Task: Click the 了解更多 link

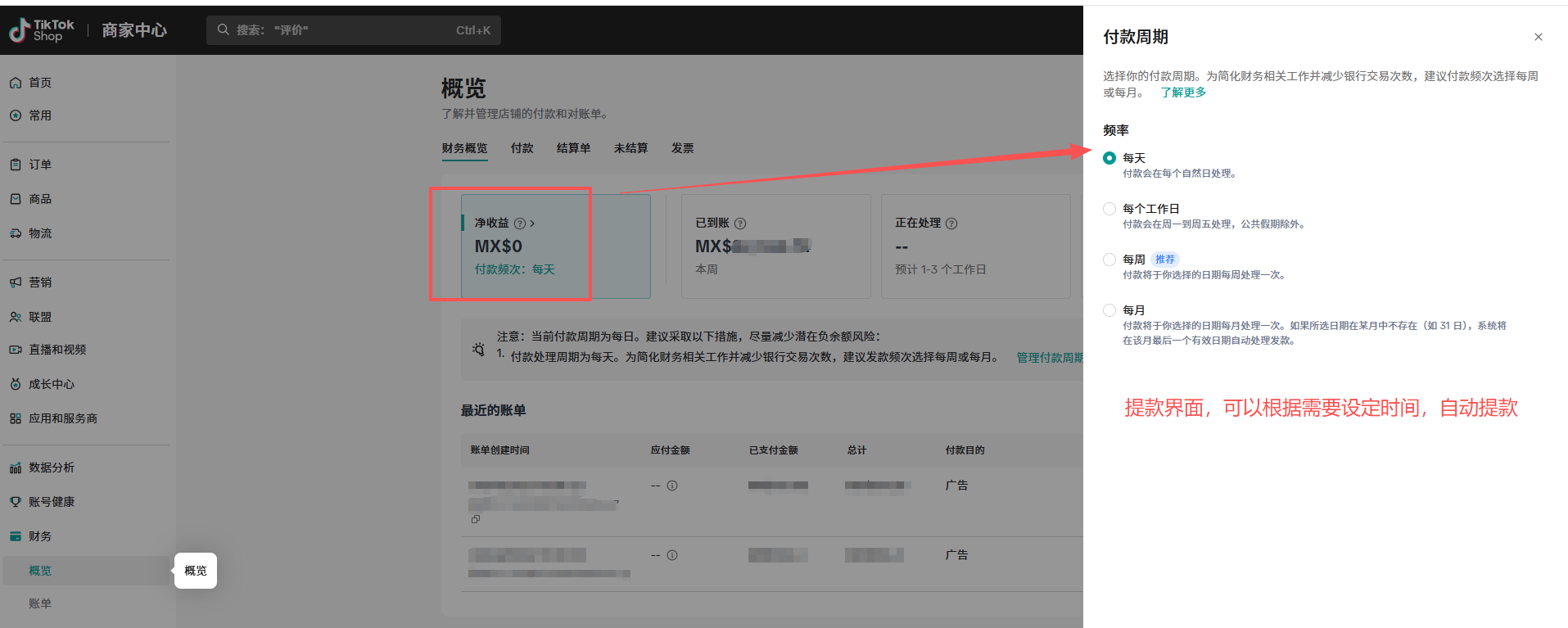Action: (1184, 93)
